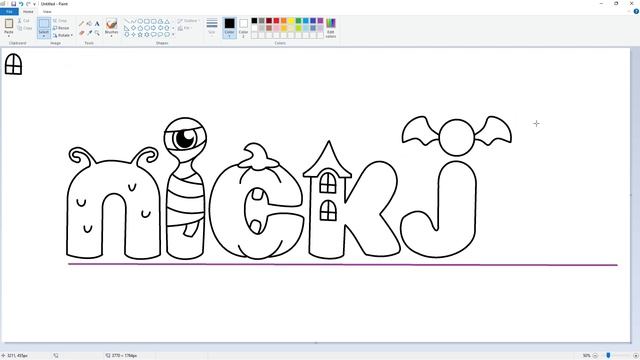Switch to the View tab
The height and width of the screenshot is (360, 640).
(x=47, y=11)
